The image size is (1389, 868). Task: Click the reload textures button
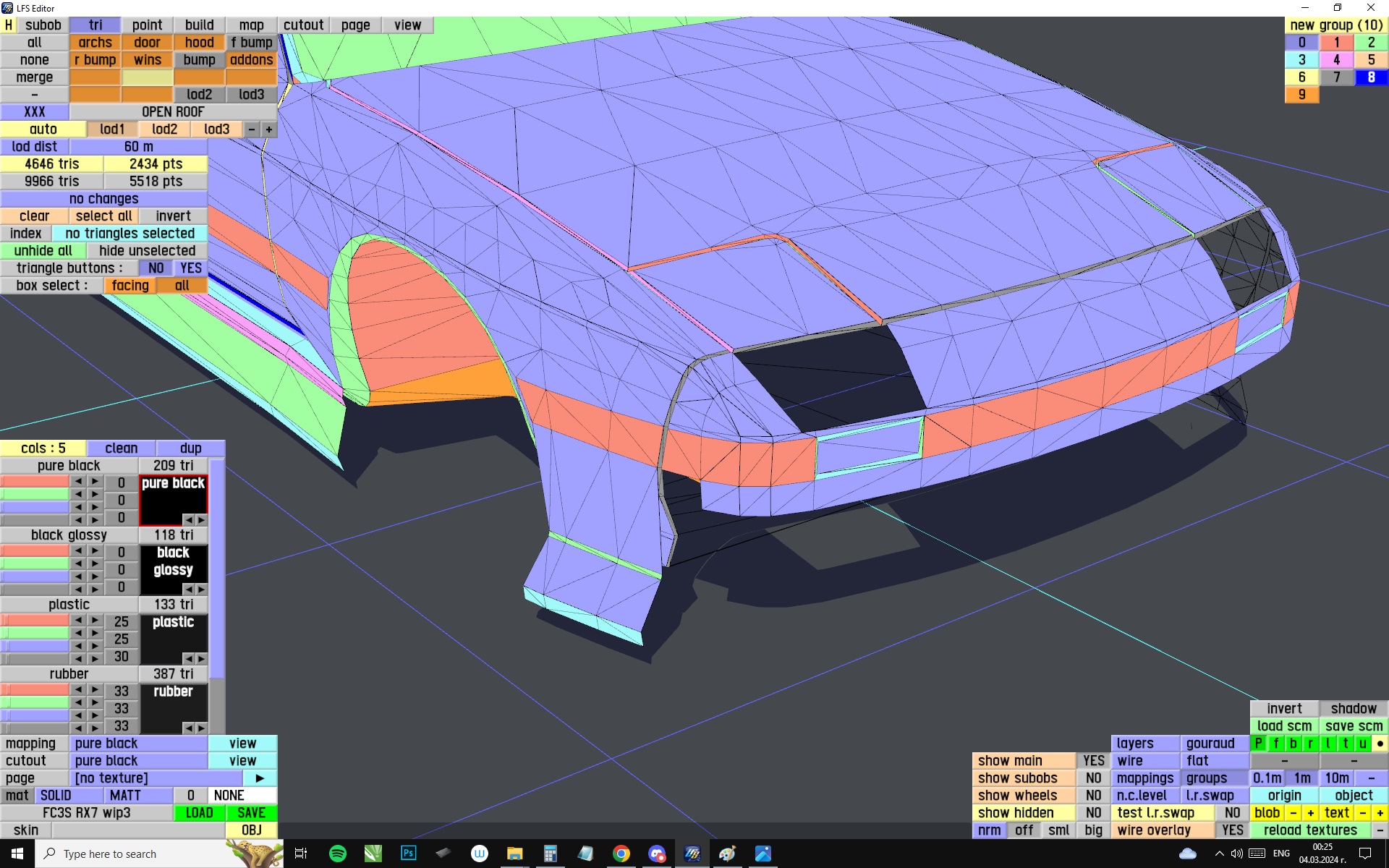(x=1309, y=830)
